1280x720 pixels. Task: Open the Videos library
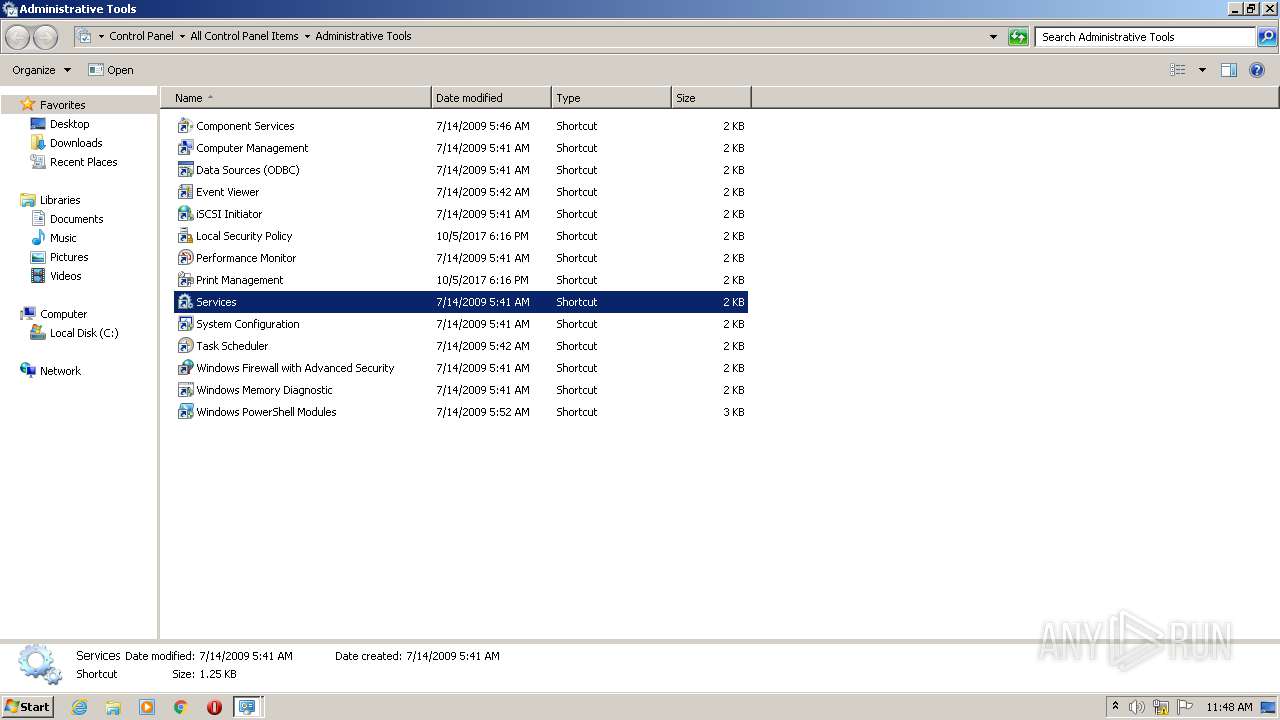[x=65, y=276]
